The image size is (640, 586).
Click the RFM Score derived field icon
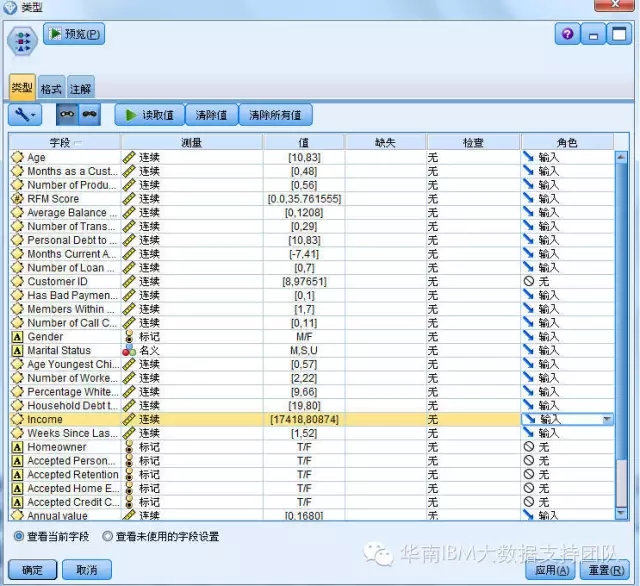[x=18, y=199]
